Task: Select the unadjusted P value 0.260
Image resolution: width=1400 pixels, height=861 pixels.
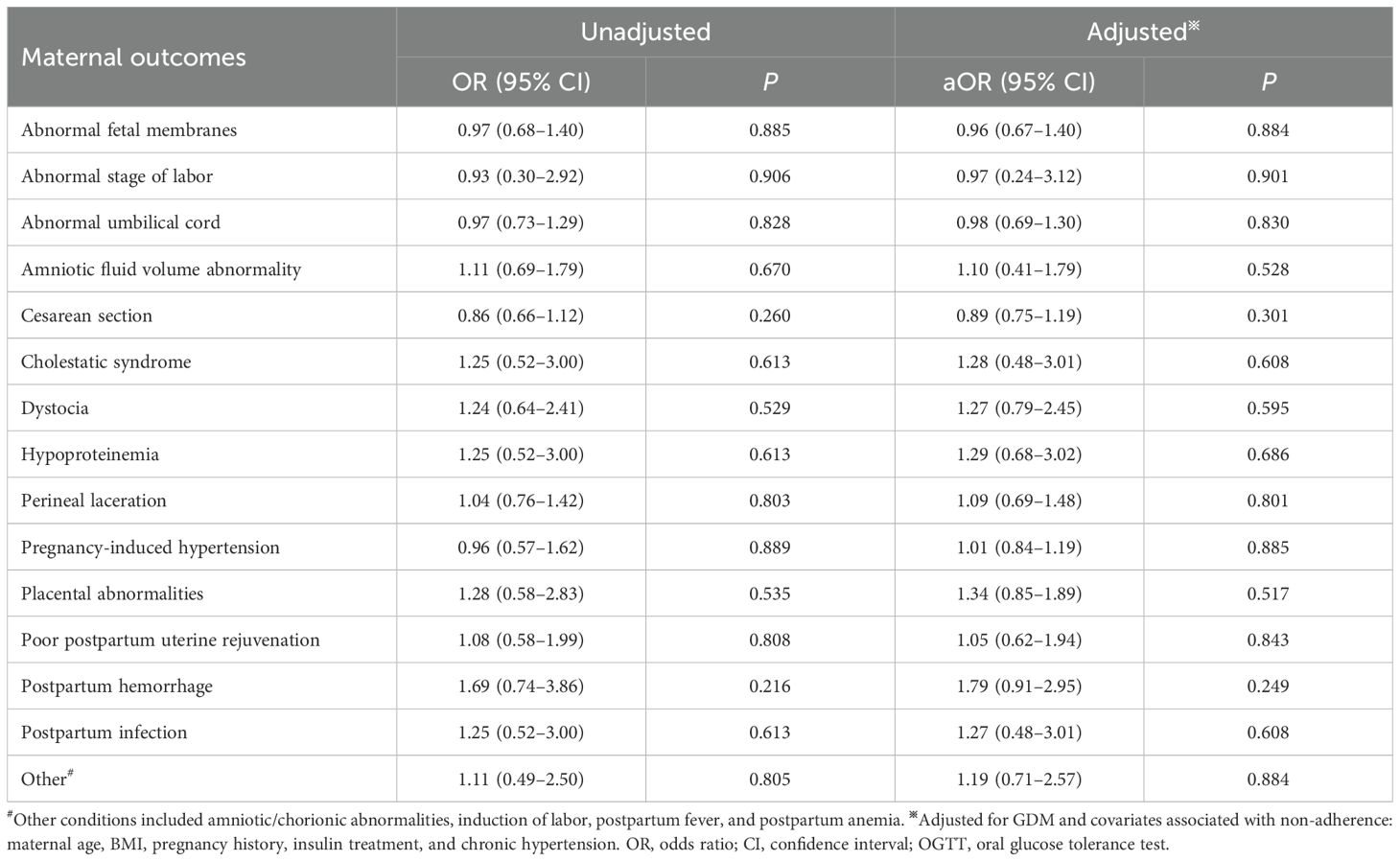Action: [770, 315]
